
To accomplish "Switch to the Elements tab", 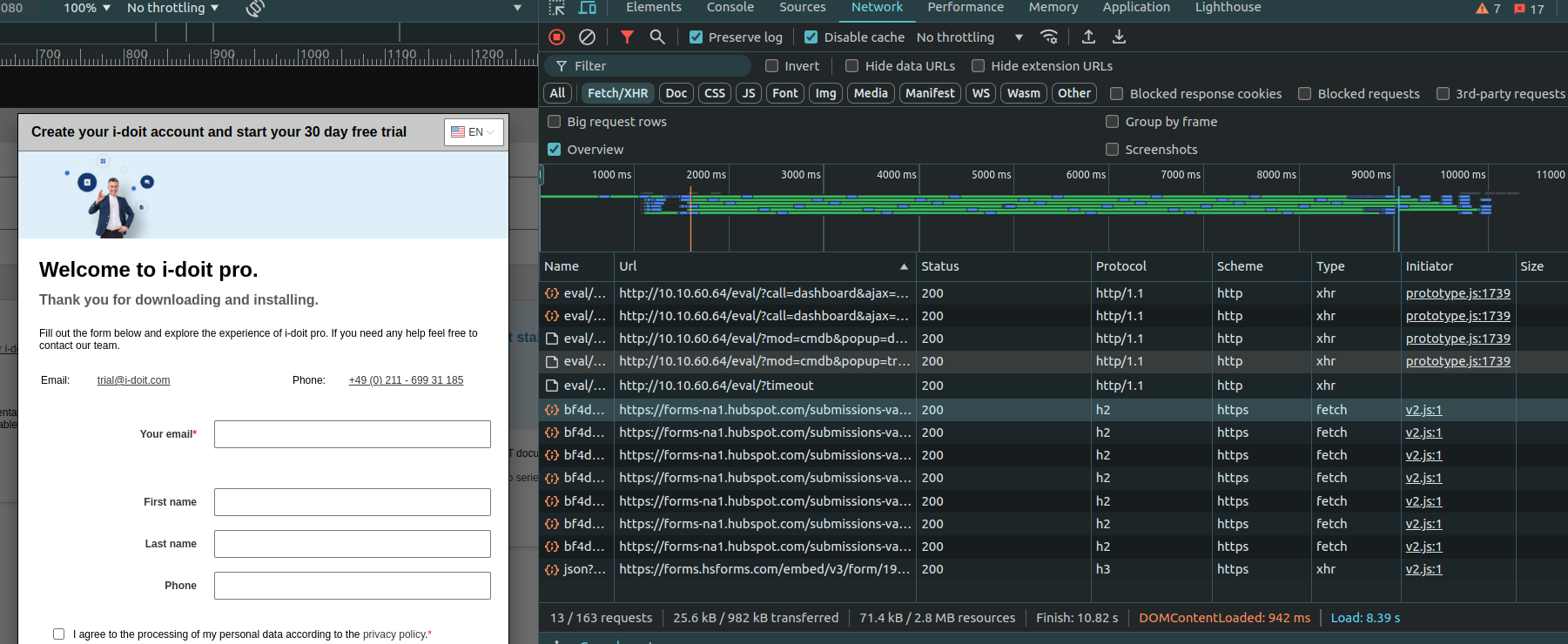I will pos(654,8).
